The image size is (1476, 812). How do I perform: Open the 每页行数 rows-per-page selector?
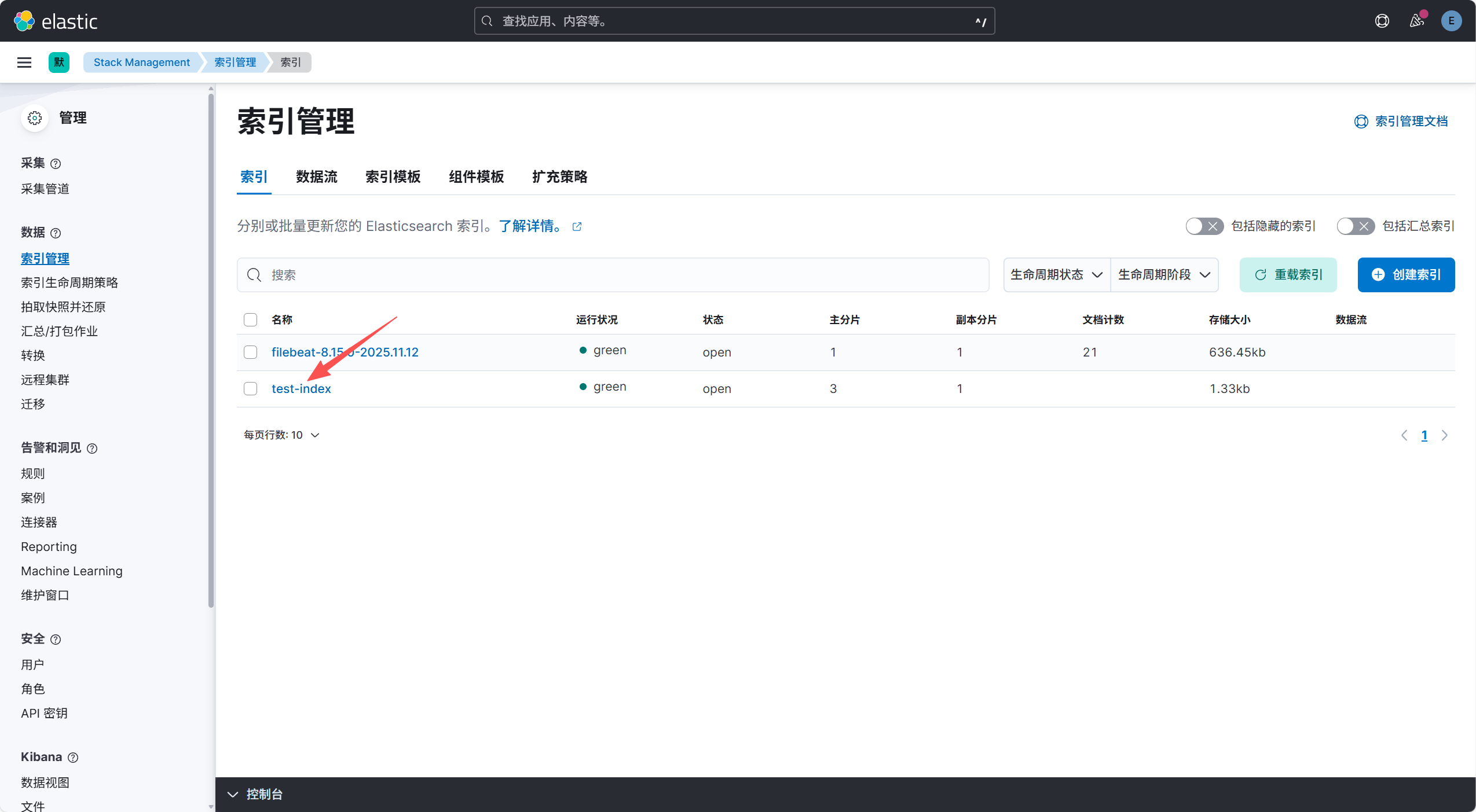tap(281, 435)
